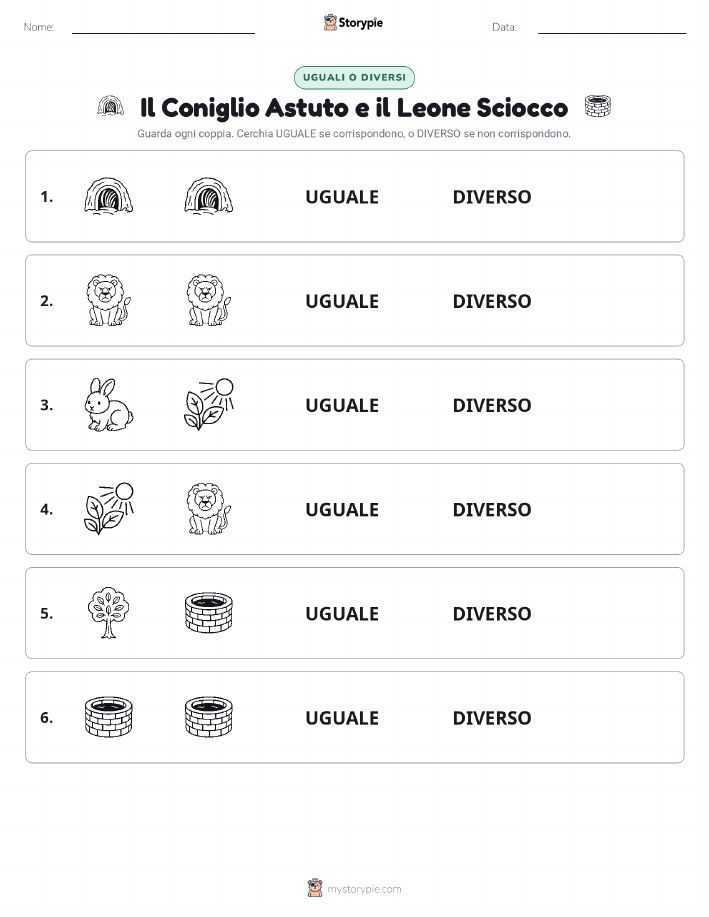Select DIVERSO for row 5
Screen dimensions: 709x917
(492, 613)
